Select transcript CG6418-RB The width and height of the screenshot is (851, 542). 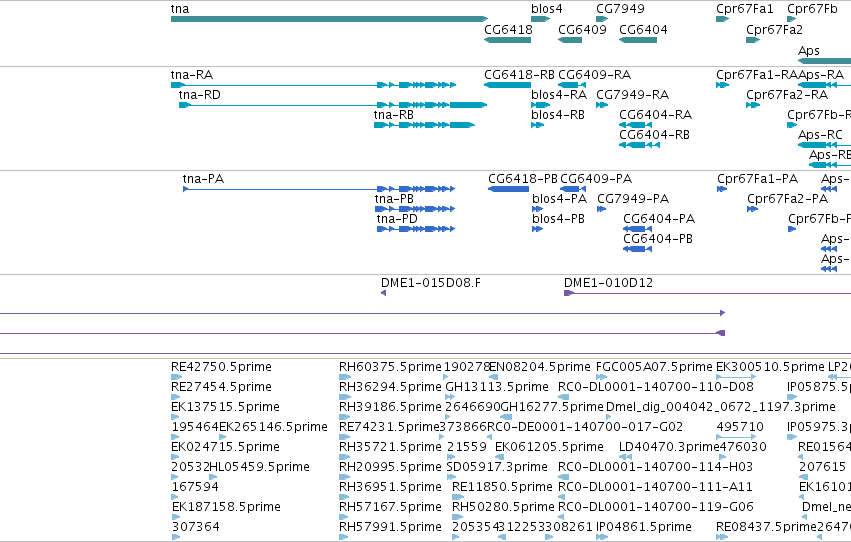pyautogui.click(x=507, y=85)
